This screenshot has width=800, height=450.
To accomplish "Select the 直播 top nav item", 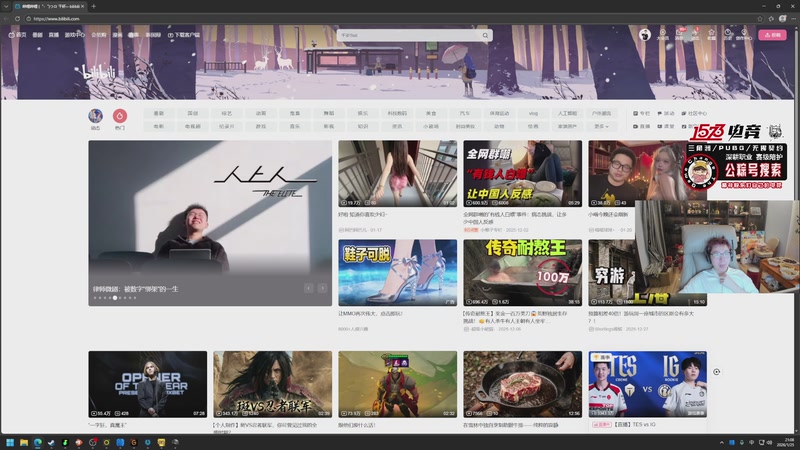I will [x=54, y=35].
